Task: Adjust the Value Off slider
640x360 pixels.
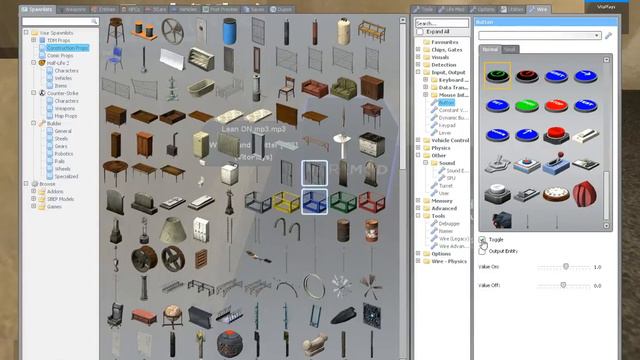Action: [x=563, y=285]
